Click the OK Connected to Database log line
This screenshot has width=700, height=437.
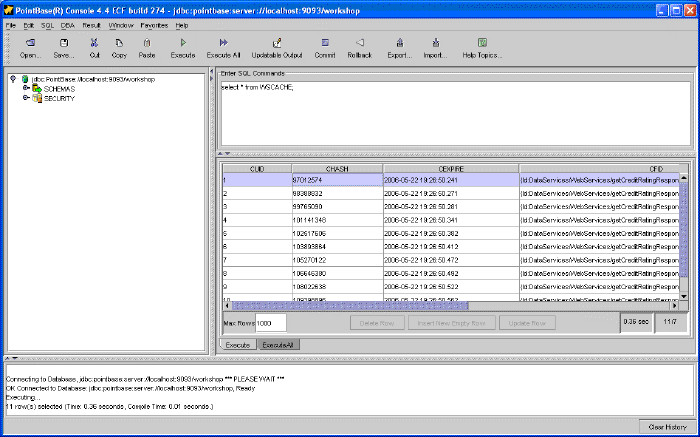[x=130, y=388]
